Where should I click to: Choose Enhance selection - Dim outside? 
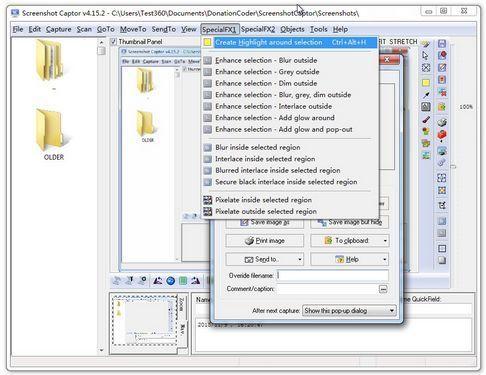290,83
